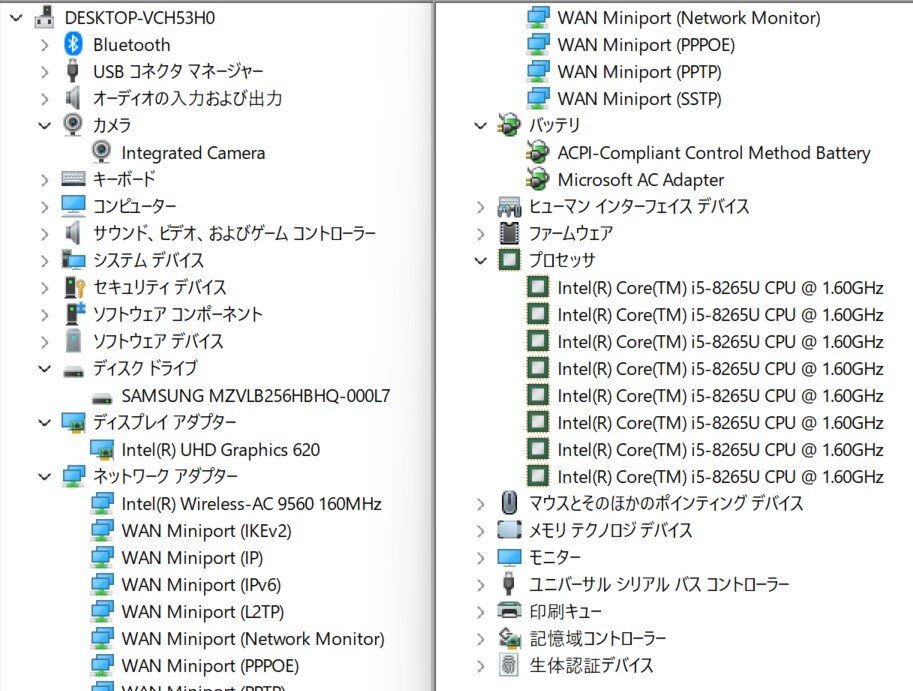
Task: Select WAN Miniport (IP) entry
Action: point(192,558)
